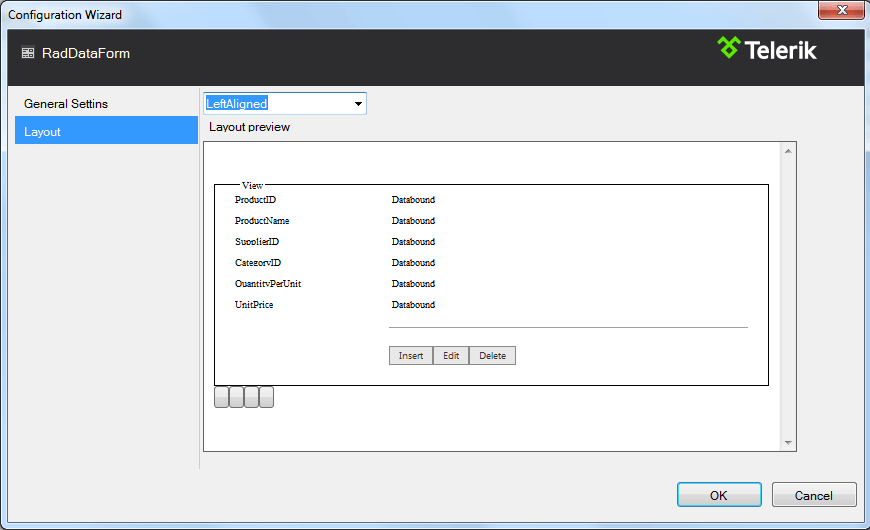Open the LeftAligned layout dropdown arrow
This screenshot has width=870, height=530.
point(358,104)
